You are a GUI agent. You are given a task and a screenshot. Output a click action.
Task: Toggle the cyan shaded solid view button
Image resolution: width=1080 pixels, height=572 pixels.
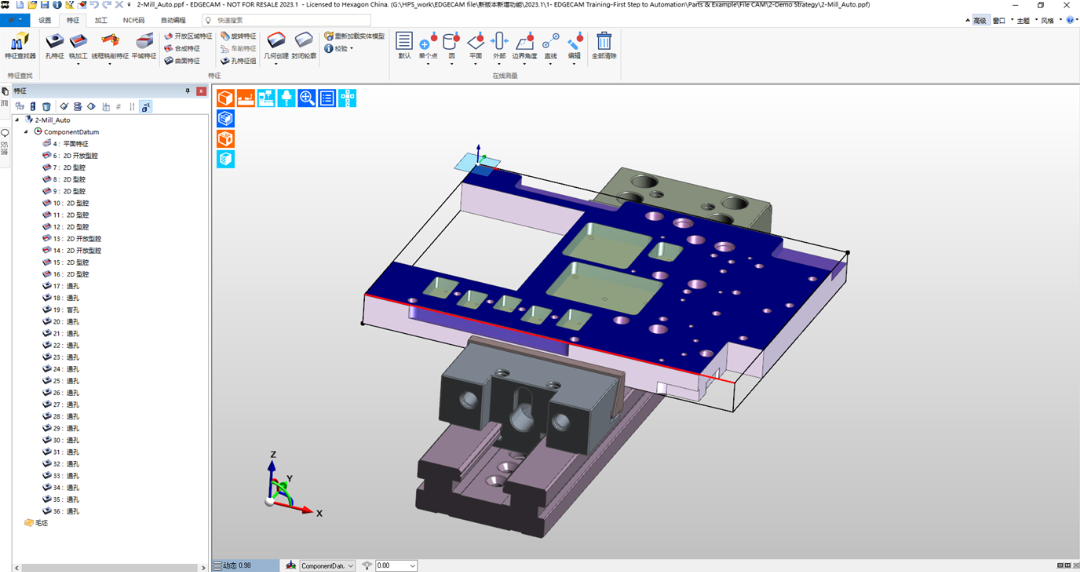226,159
